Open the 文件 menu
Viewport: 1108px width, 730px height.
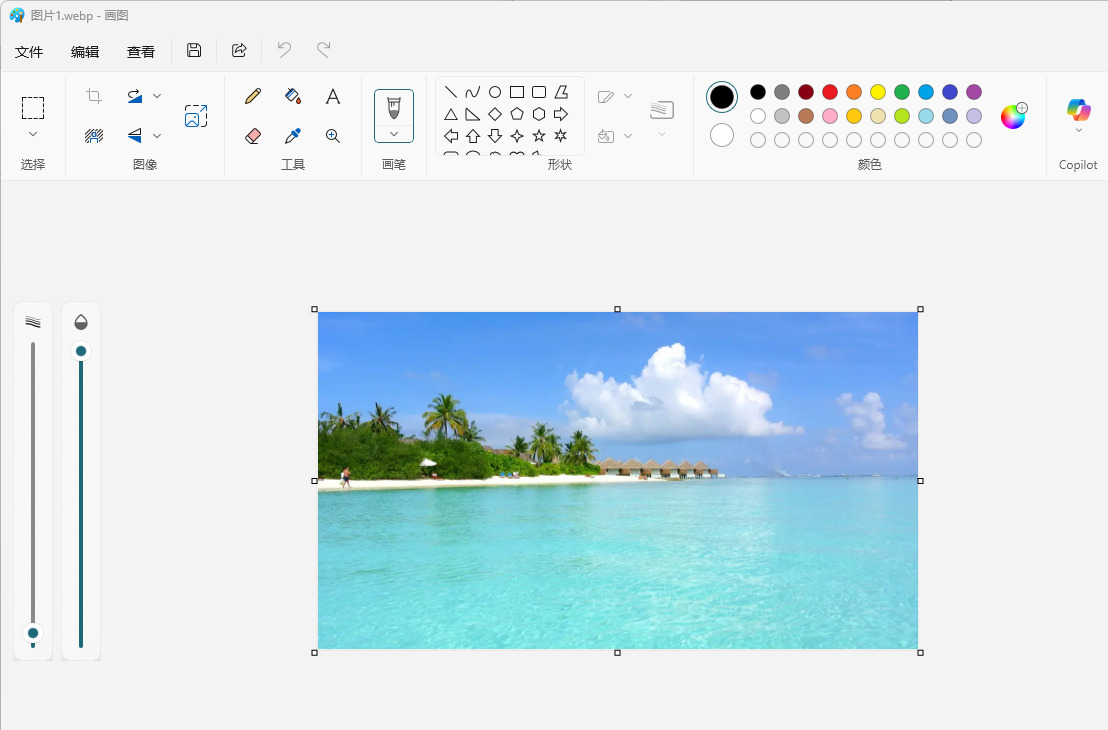pos(29,52)
